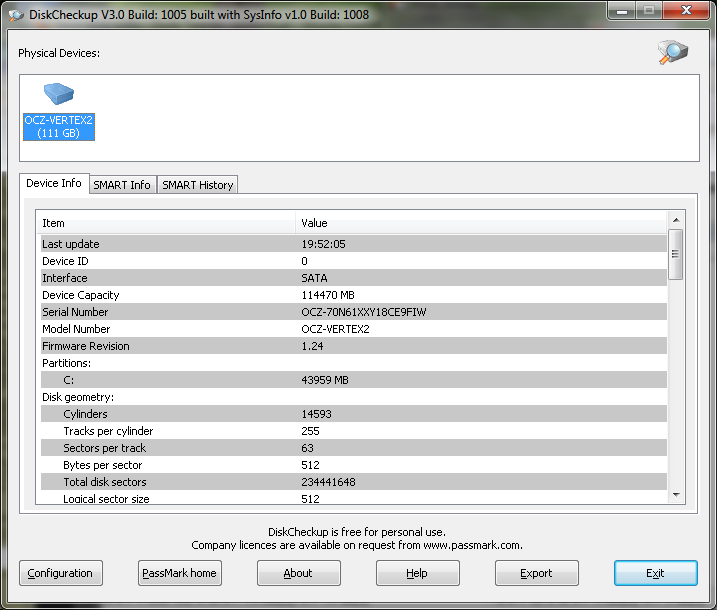Open the SMART History tab
This screenshot has width=717, height=610.
[x=198, y=185]
